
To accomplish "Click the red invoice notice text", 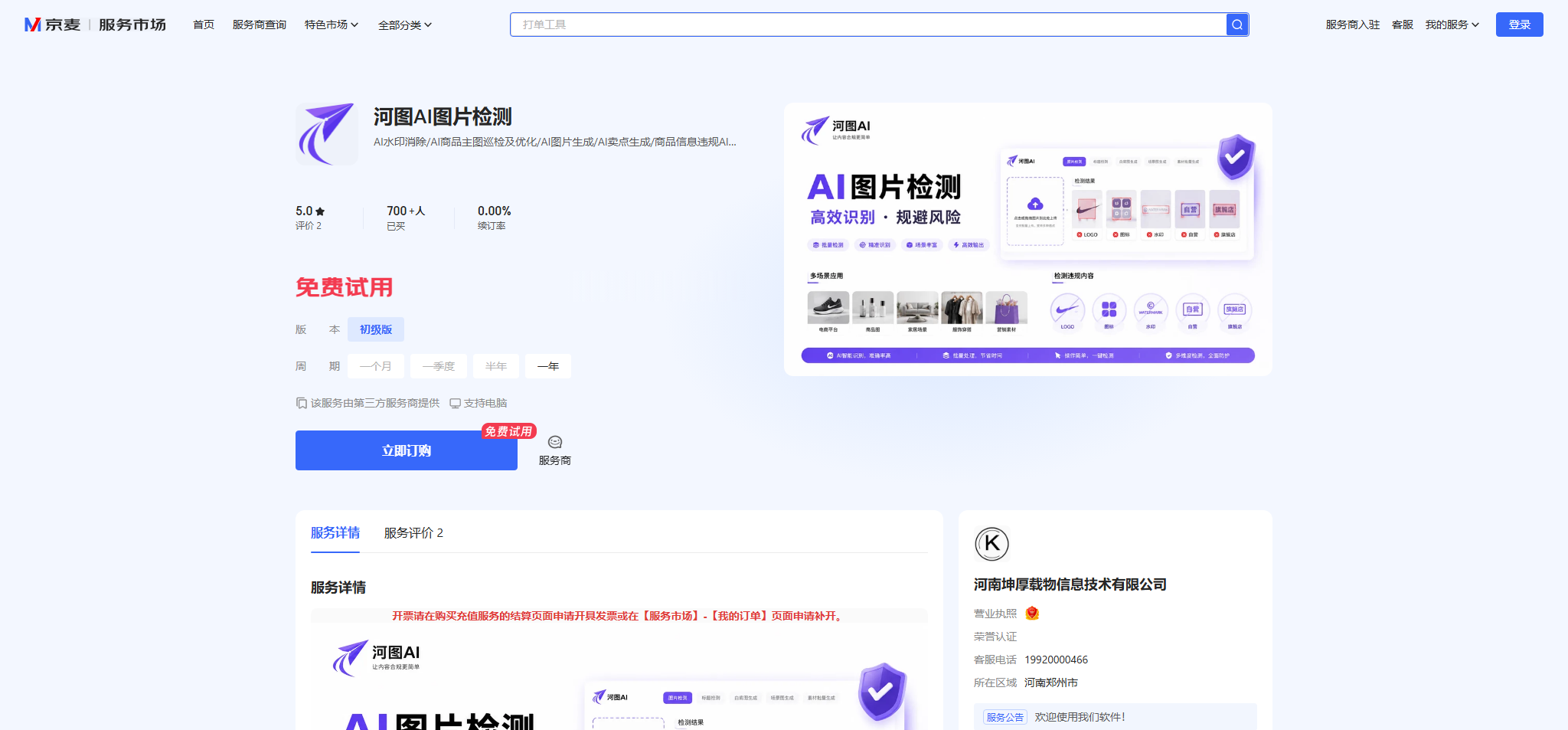I will [x=619, y=616].
